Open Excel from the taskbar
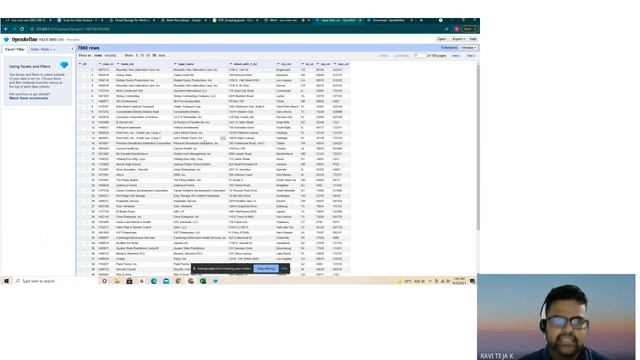 pos(203,281)
